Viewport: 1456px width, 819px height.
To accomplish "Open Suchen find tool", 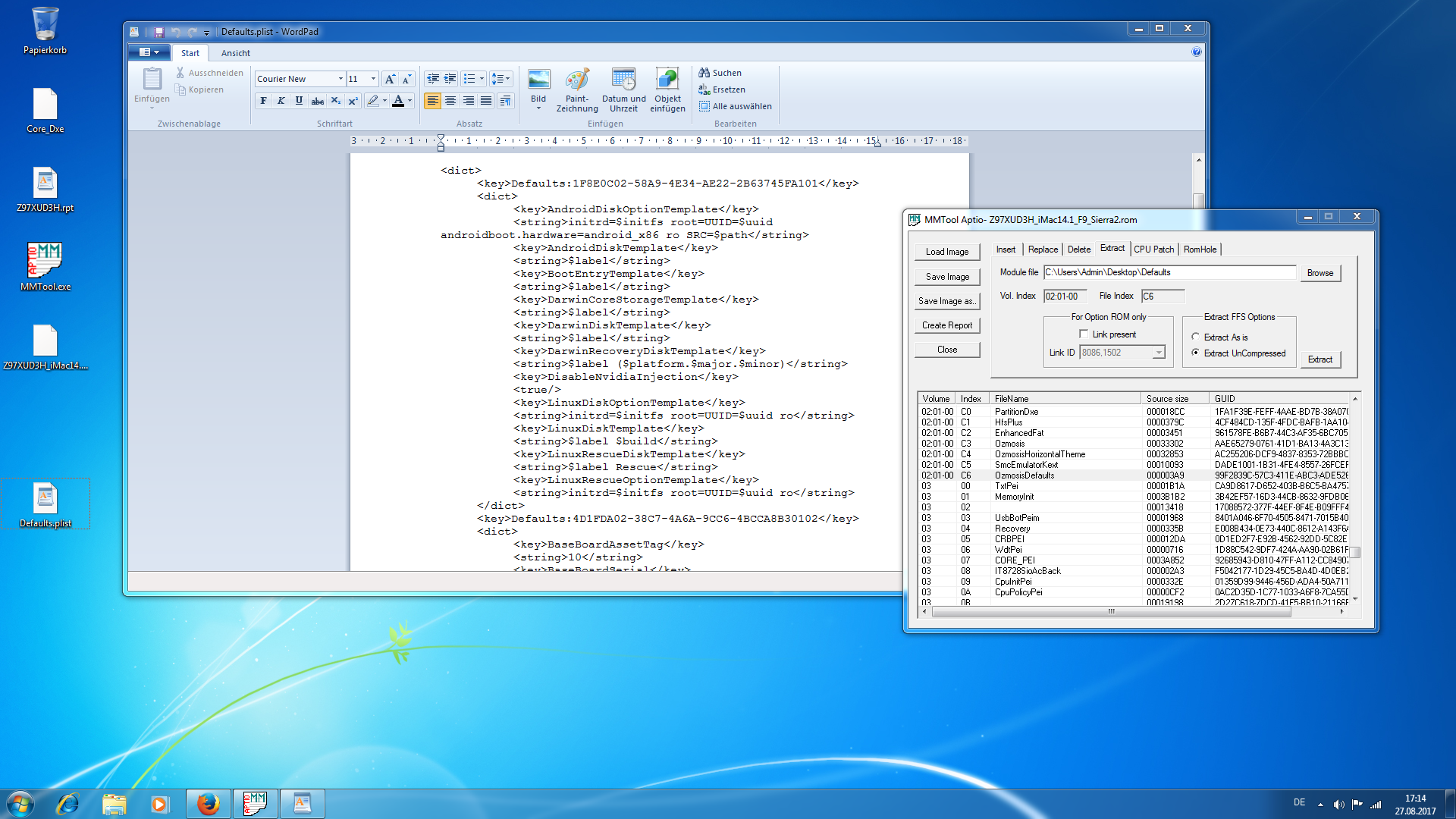I will pos(720,73).
